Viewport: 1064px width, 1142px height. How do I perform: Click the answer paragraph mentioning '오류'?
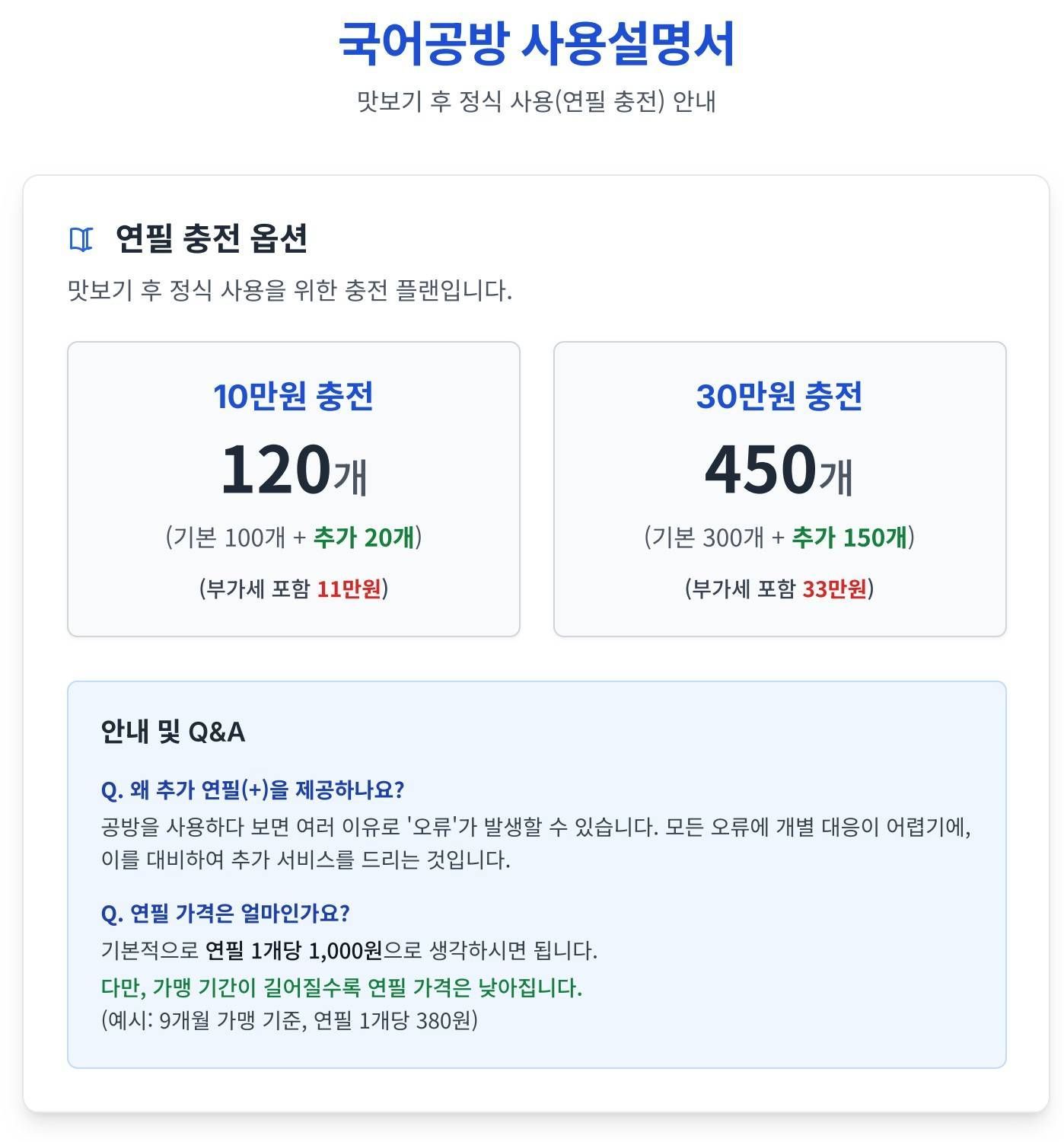[536, 843]
